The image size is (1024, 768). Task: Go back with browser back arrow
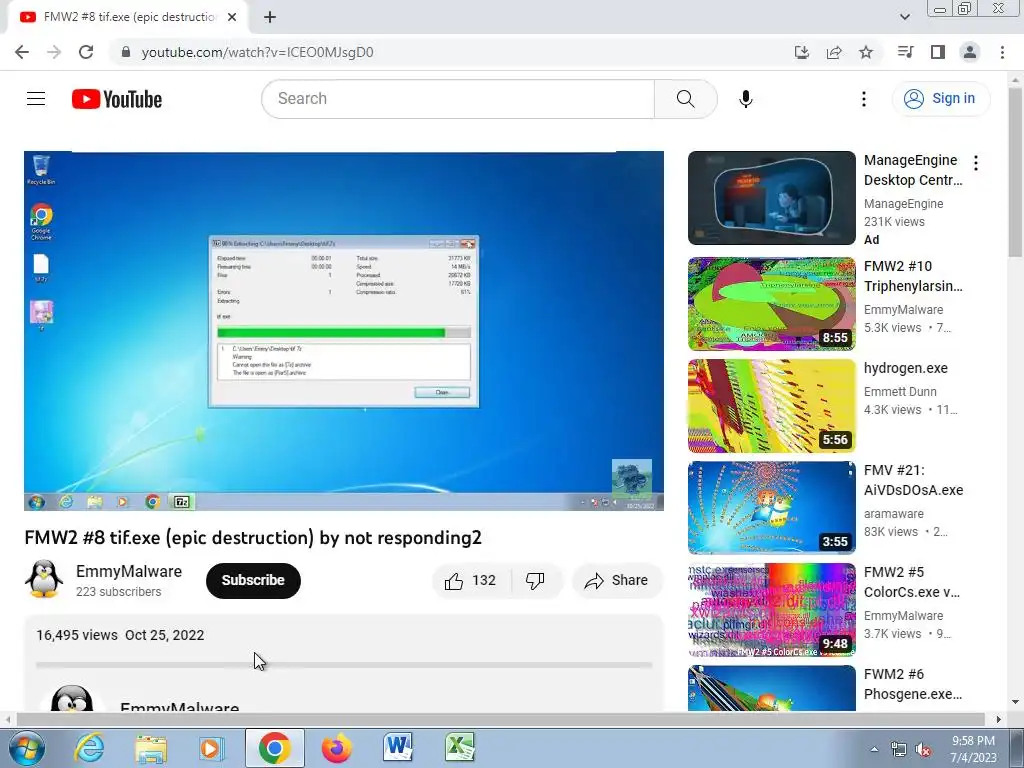click(22, 52)
